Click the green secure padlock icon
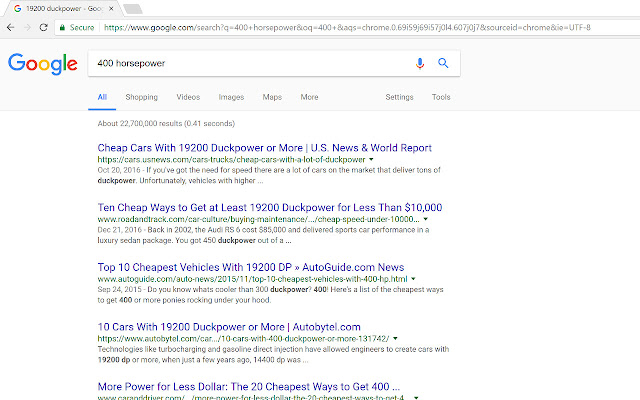Image resolution: width=640 pixels, height=400 pixels. coord(62,27)
